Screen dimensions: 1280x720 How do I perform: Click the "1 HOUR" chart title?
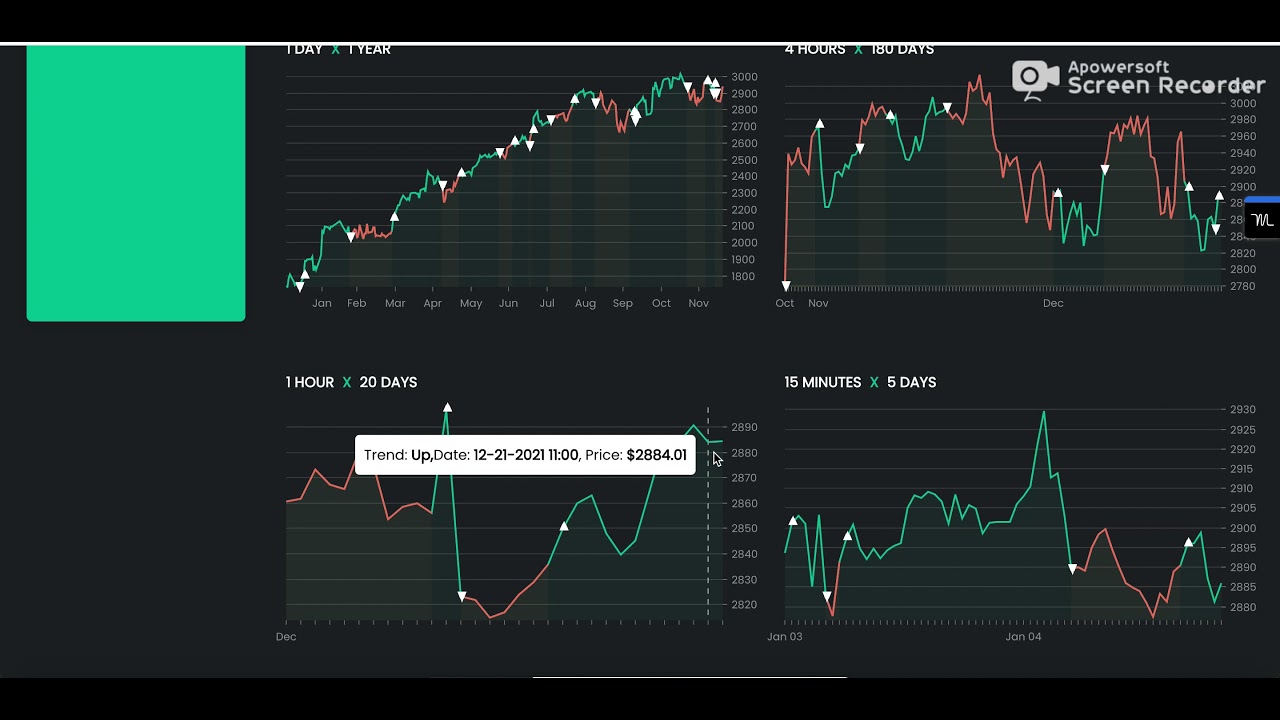[x=310, y=382]
